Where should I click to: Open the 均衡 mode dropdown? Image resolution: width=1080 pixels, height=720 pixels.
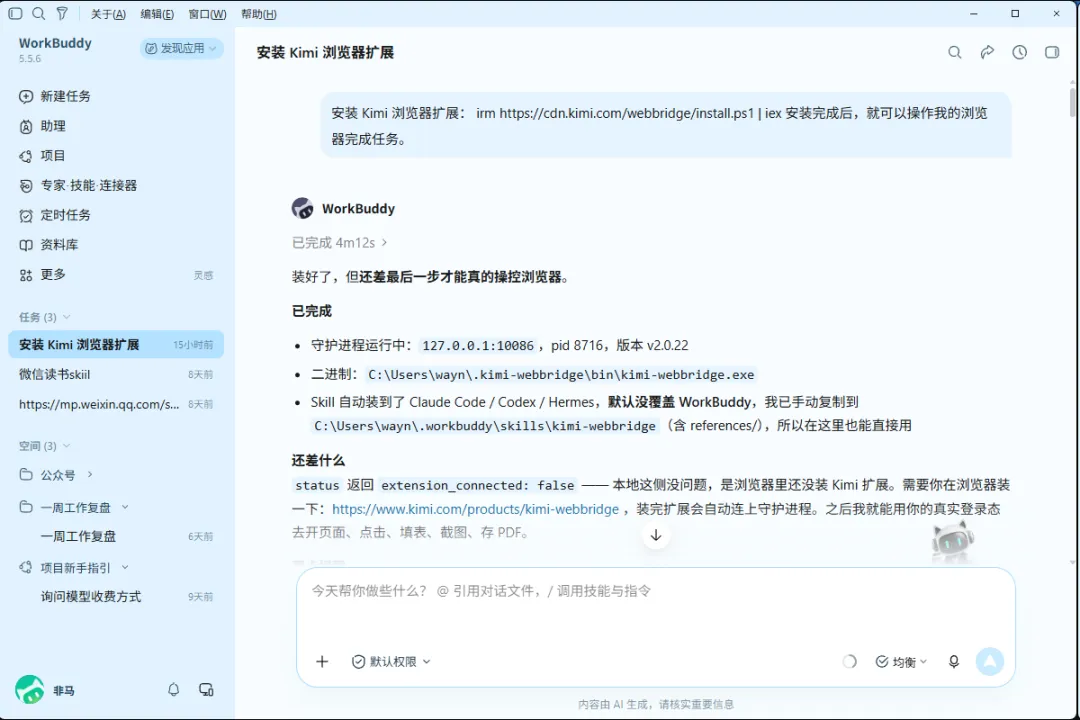tap(901, 661)
